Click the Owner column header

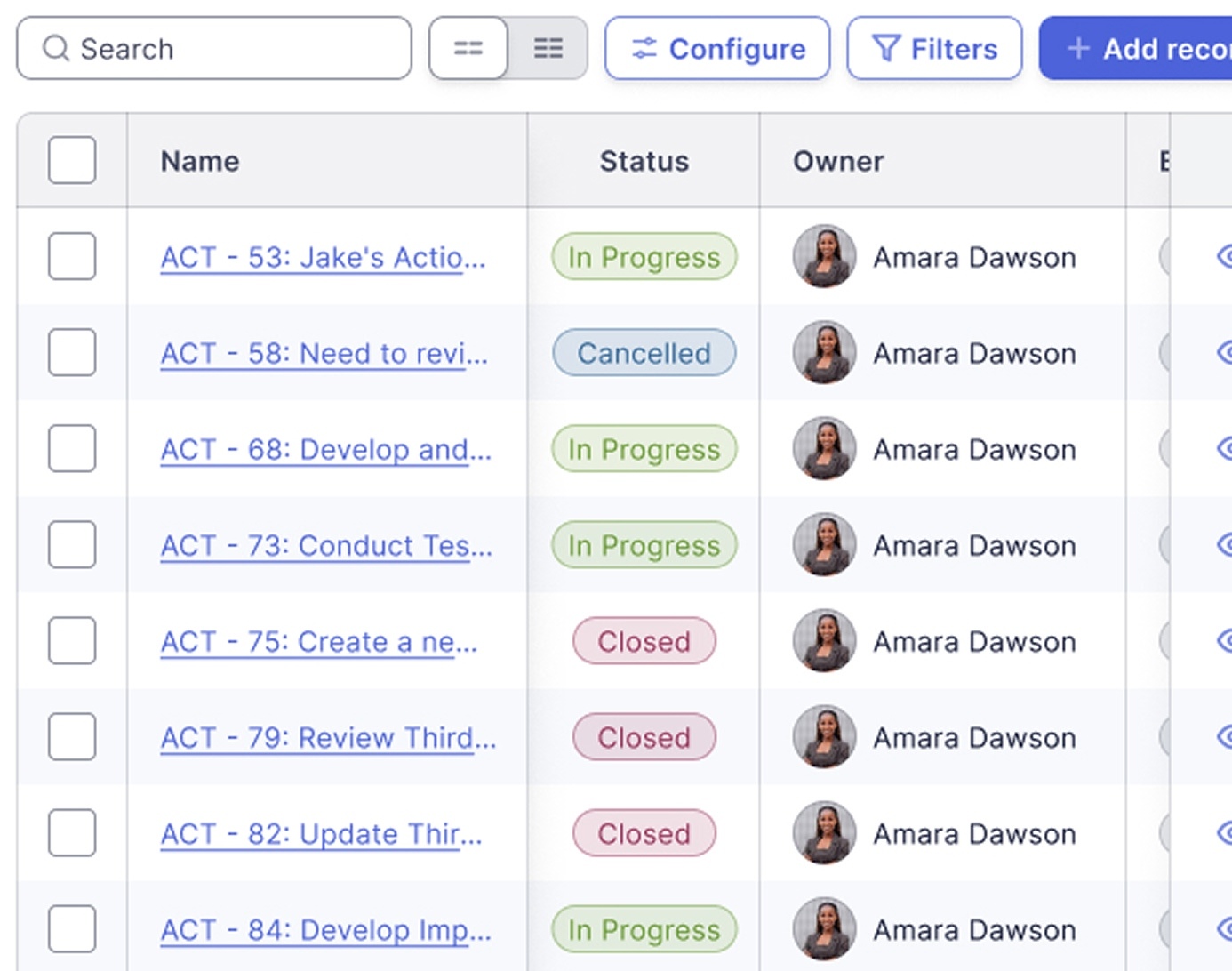click(x=837, y=162)
